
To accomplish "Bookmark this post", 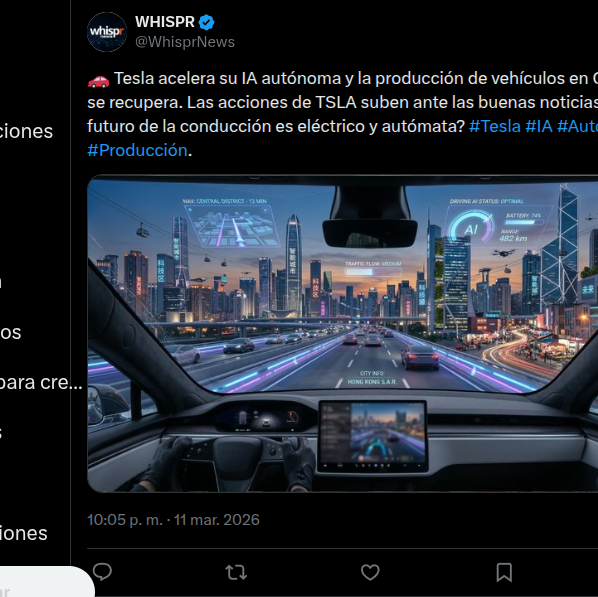I will coord(504,572).
